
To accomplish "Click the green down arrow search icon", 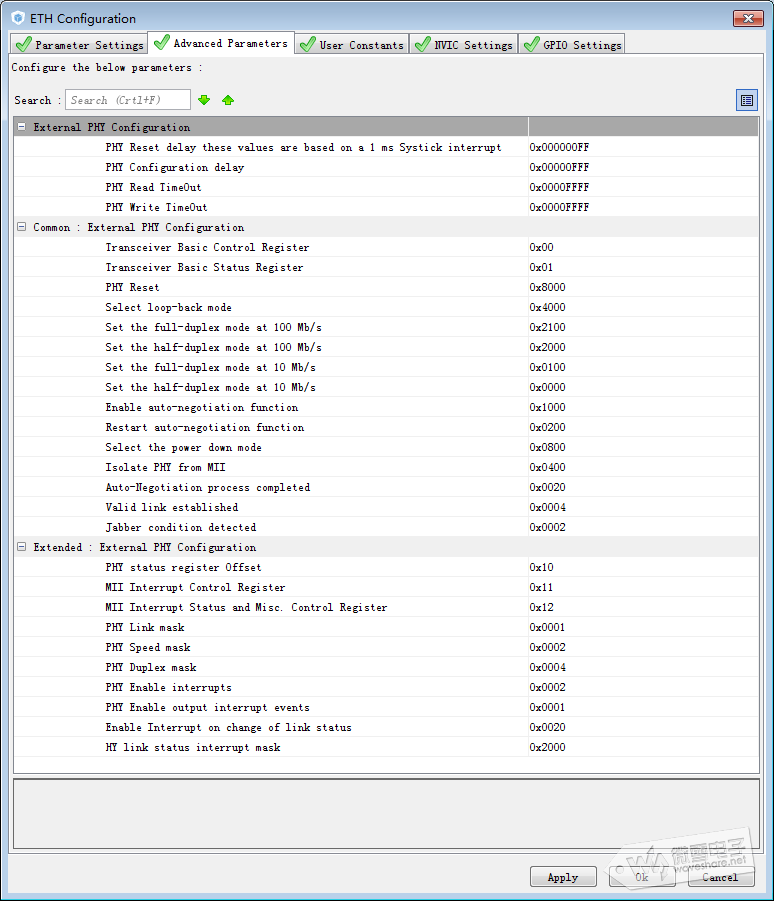I will [x=204, y=100].
